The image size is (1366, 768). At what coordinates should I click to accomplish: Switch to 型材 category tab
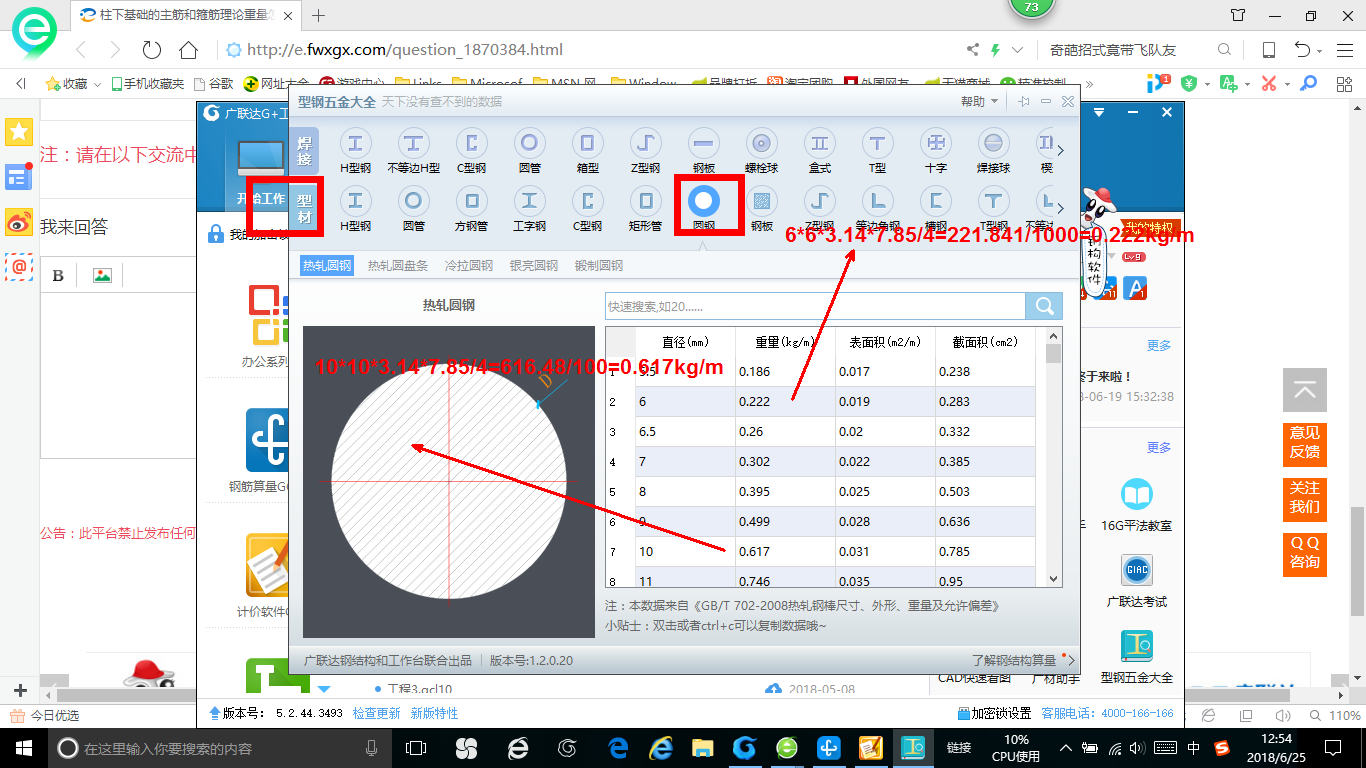pyautogui.click(x=304, y=210)
